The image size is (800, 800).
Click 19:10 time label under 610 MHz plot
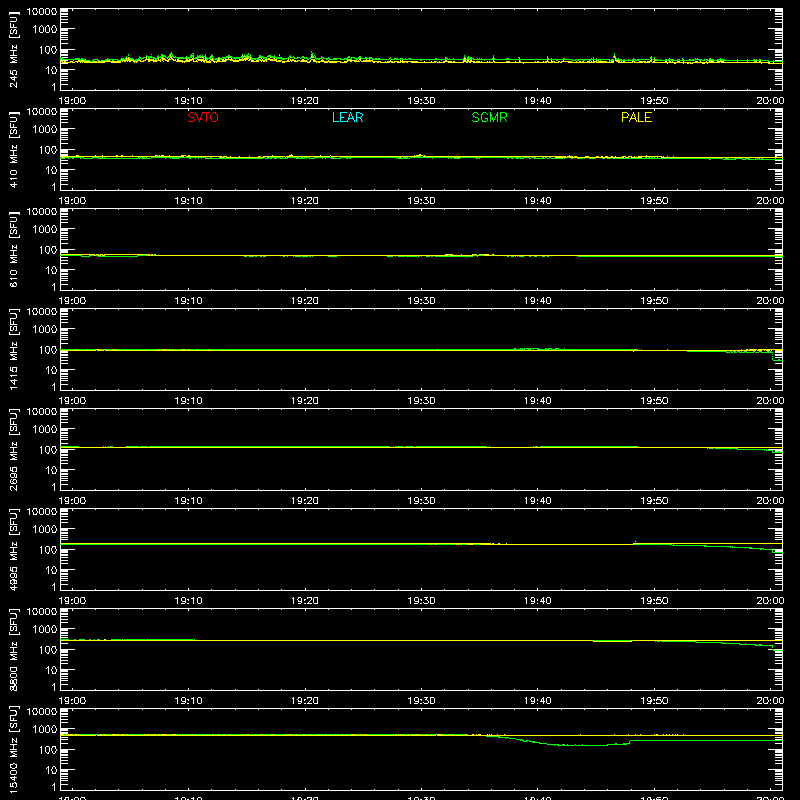tap(188, 301)
